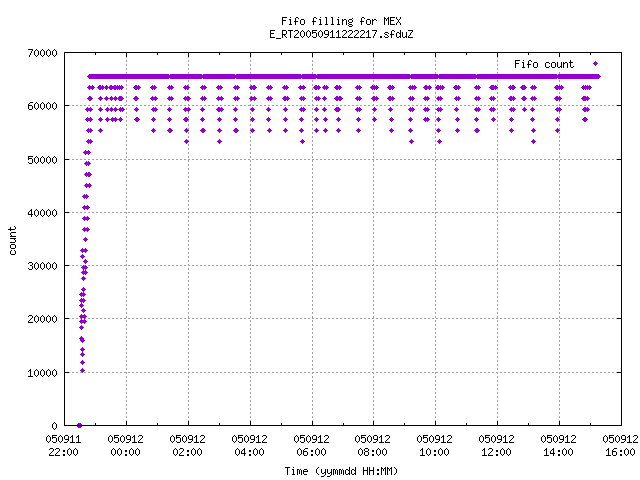
Task: Click the y-axis tick value 40000
Action: pos(42,213)
